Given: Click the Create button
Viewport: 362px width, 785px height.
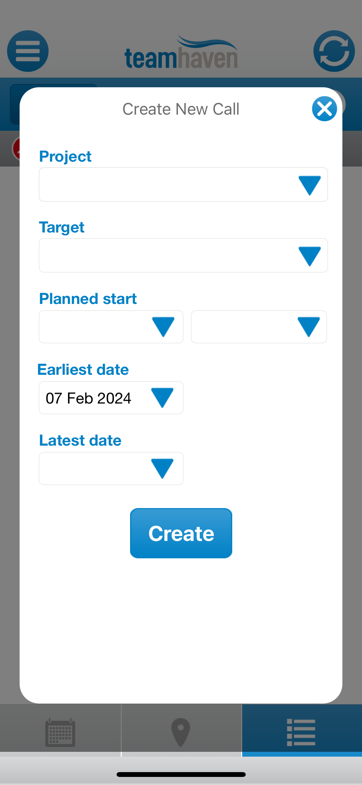Looking at the screenshot, I should click(181, 533).
